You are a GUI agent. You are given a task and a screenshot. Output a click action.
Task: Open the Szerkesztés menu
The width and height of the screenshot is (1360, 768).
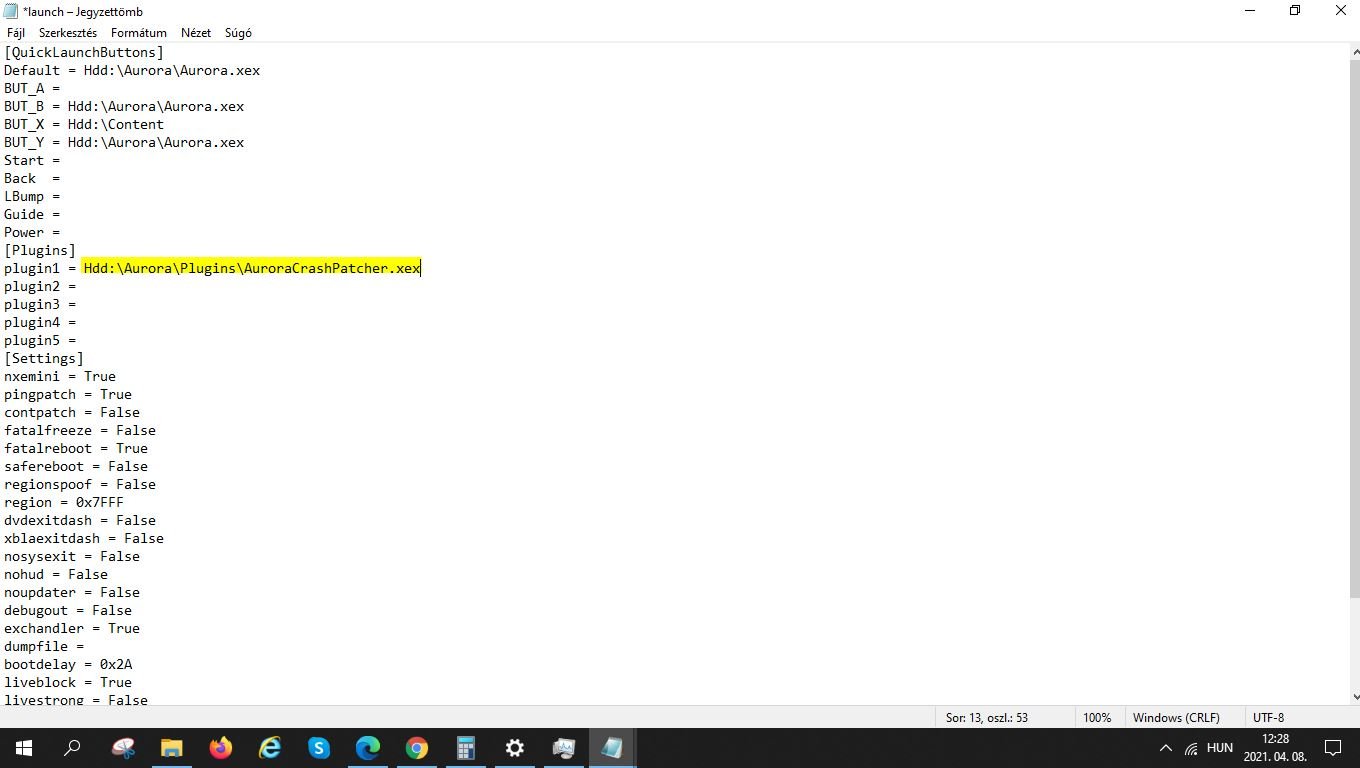(x=68, y=32)
